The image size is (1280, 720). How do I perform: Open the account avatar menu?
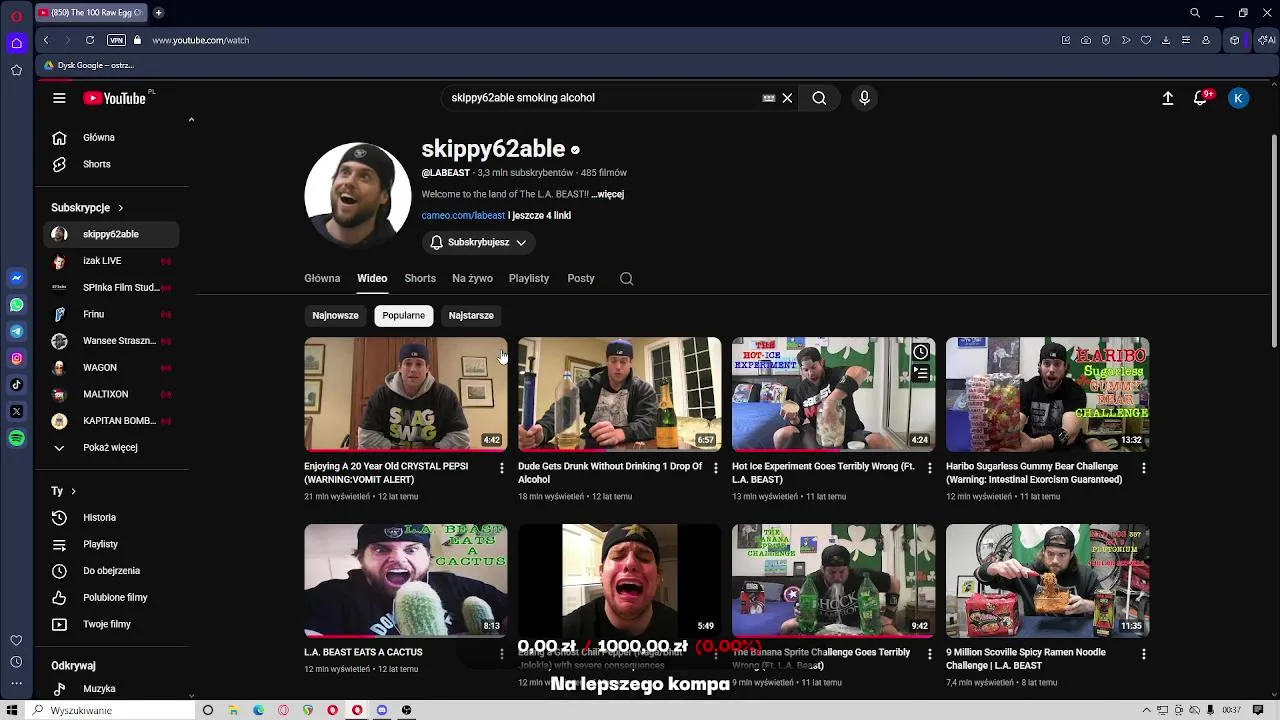click(x=1238, y=98)
